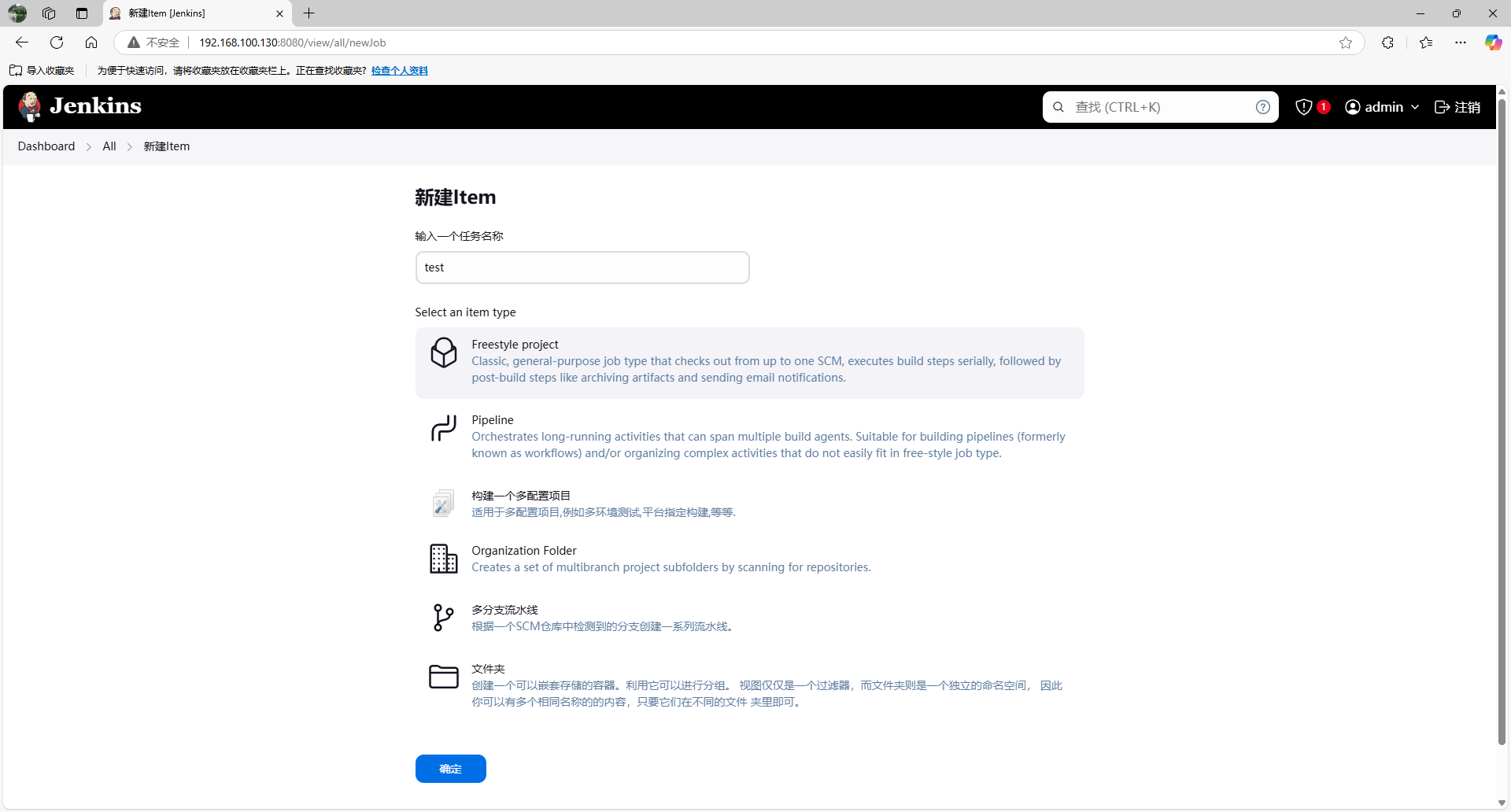Click the 注销 logout link
This screenshot has height=812, width=1511.
[x=1457, y=107]
